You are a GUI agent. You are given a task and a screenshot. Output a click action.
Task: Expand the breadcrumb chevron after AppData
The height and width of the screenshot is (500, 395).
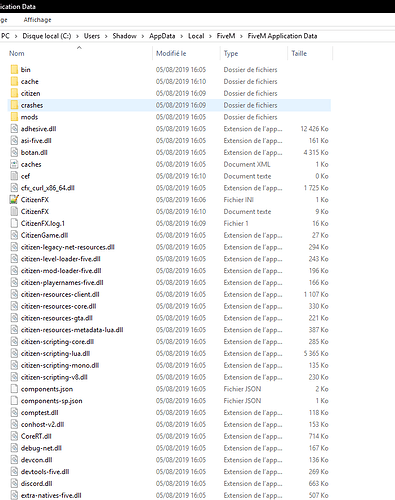pos(182,36)
